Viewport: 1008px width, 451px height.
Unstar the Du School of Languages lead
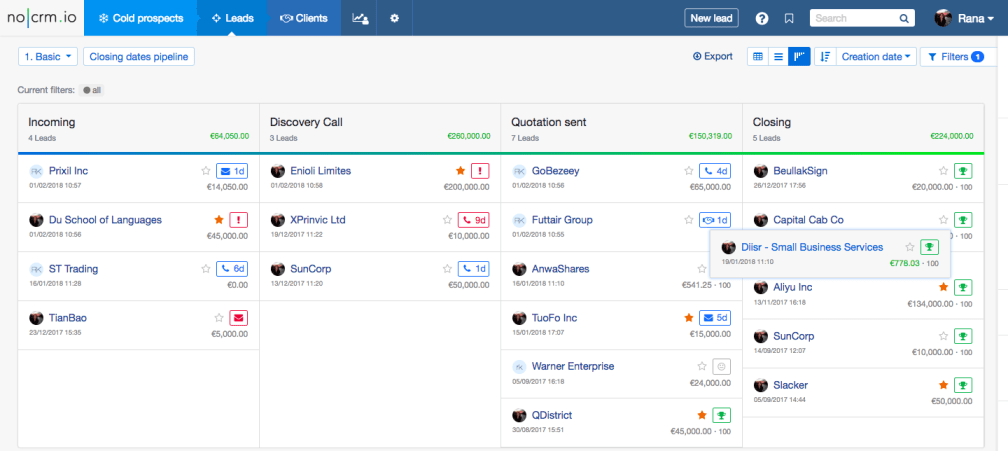pos(219,220)
